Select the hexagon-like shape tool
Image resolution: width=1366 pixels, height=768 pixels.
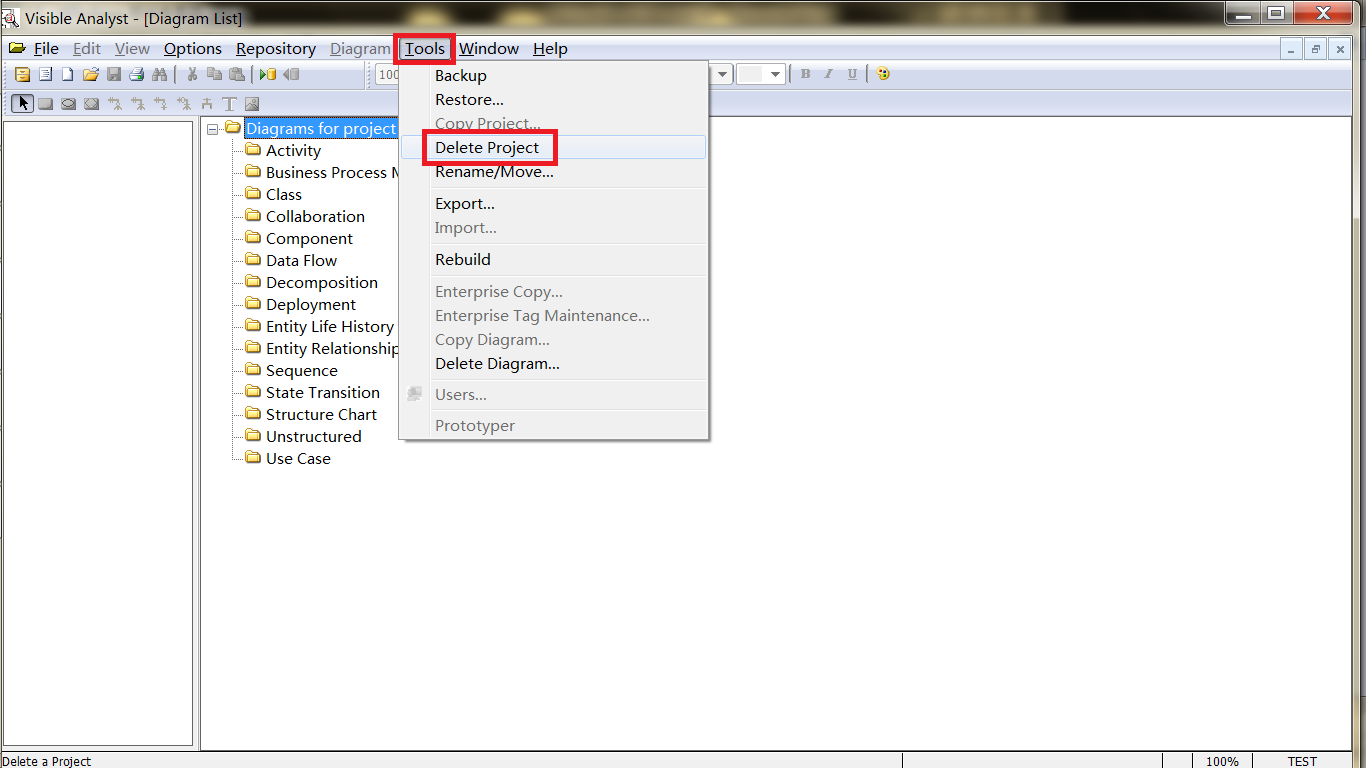(91, 103)
